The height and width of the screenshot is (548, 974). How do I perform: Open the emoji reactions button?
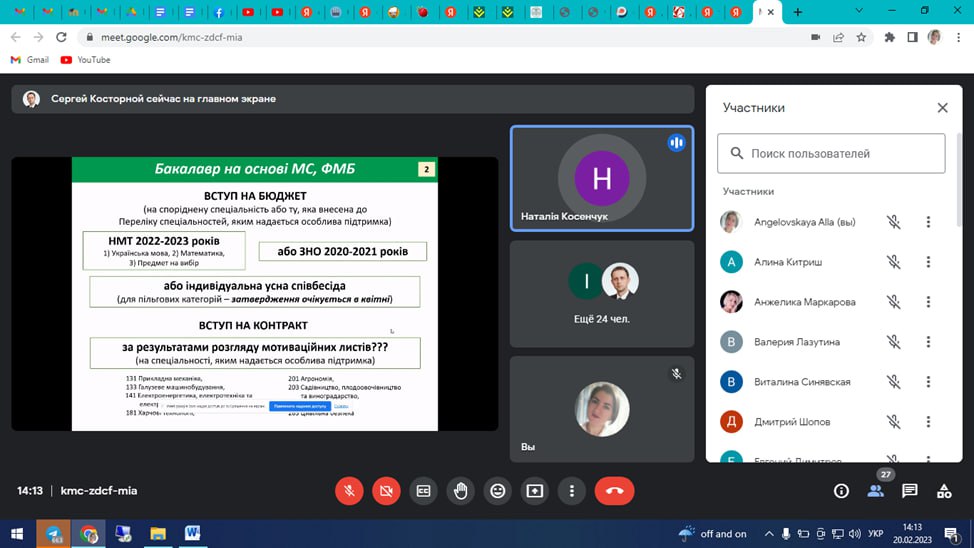tap(498, 491)
